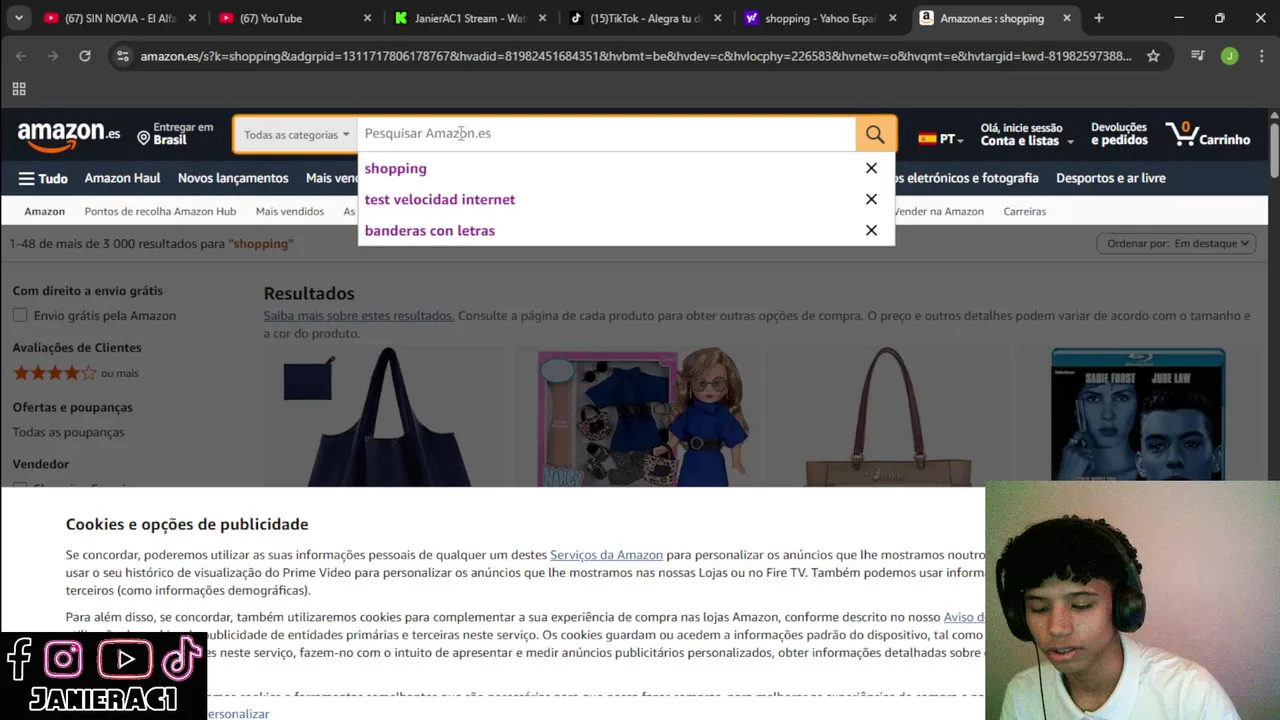
Task: Click the Instagram icon in overlay
Action: (x=63, y=659)
